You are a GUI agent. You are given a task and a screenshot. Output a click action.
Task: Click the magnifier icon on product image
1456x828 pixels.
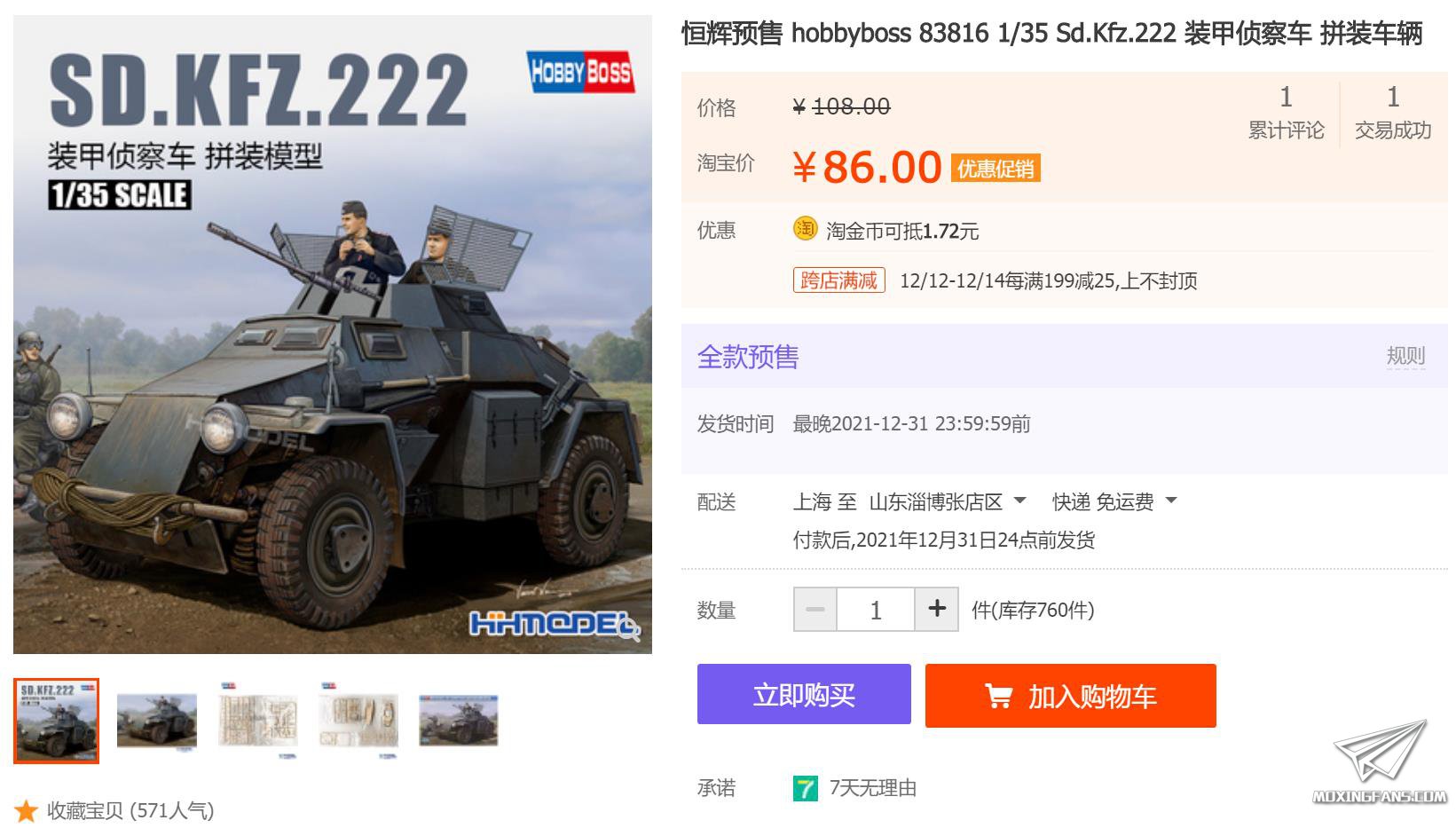pyautogui.click(x=629, y=630)
